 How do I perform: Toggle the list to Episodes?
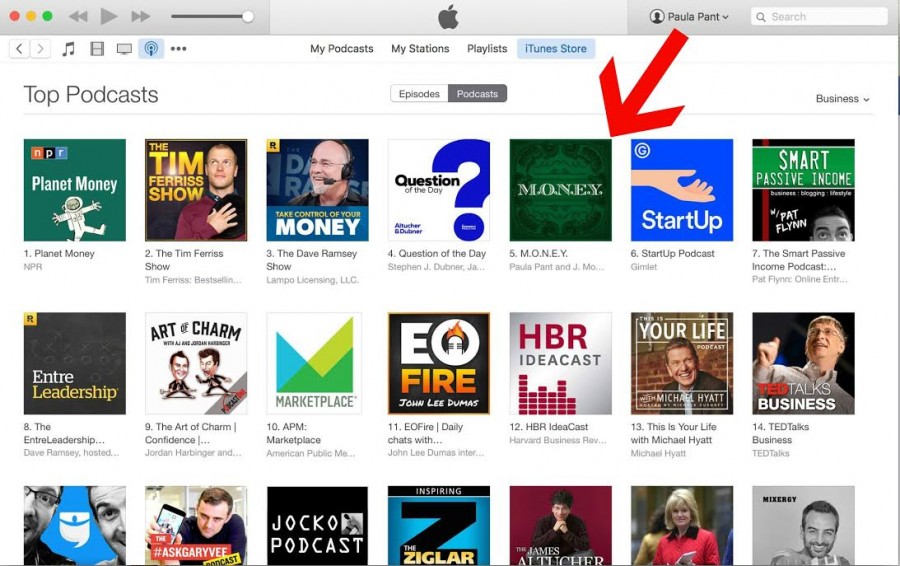(419, 94)
